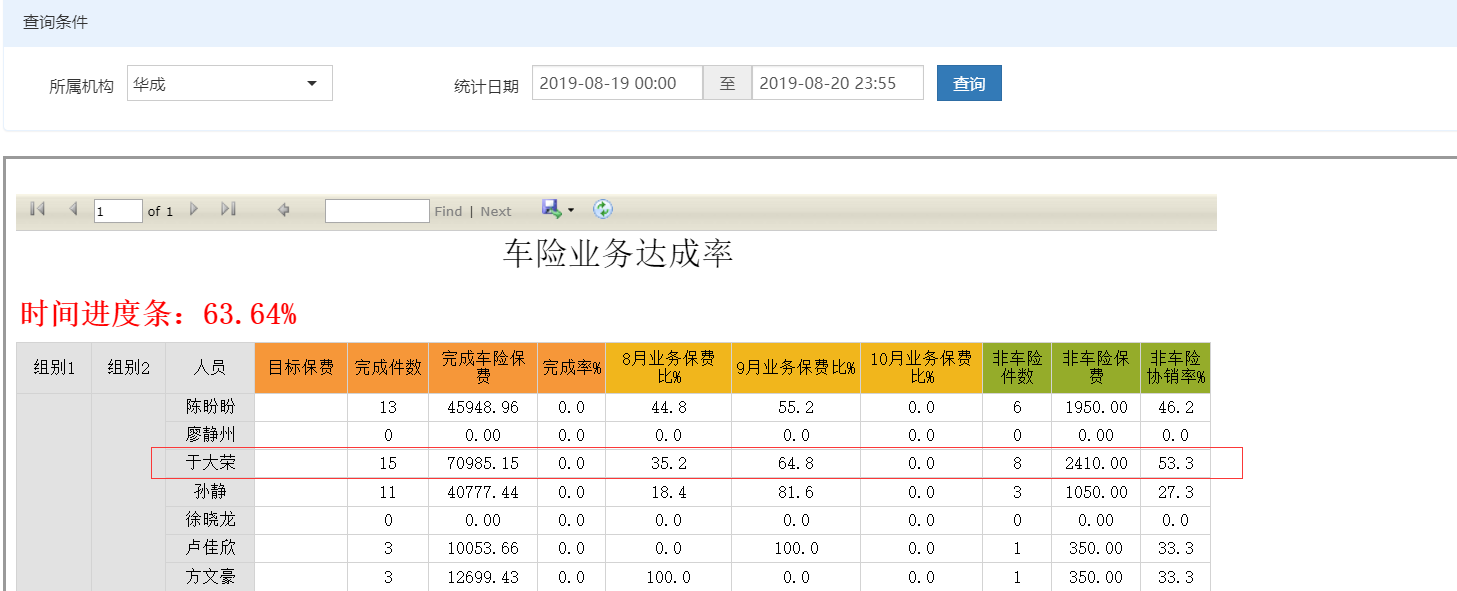Viewport: 1457px width, 591px height.
Task: Click the export save disk icon
Action: [551, 208]
